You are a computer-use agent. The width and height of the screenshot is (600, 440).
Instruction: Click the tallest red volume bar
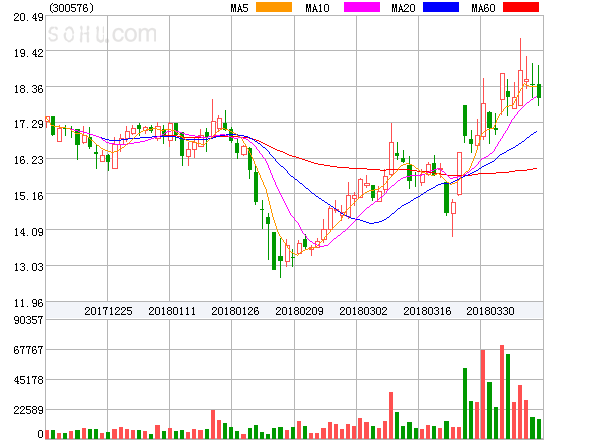point(502,392)
